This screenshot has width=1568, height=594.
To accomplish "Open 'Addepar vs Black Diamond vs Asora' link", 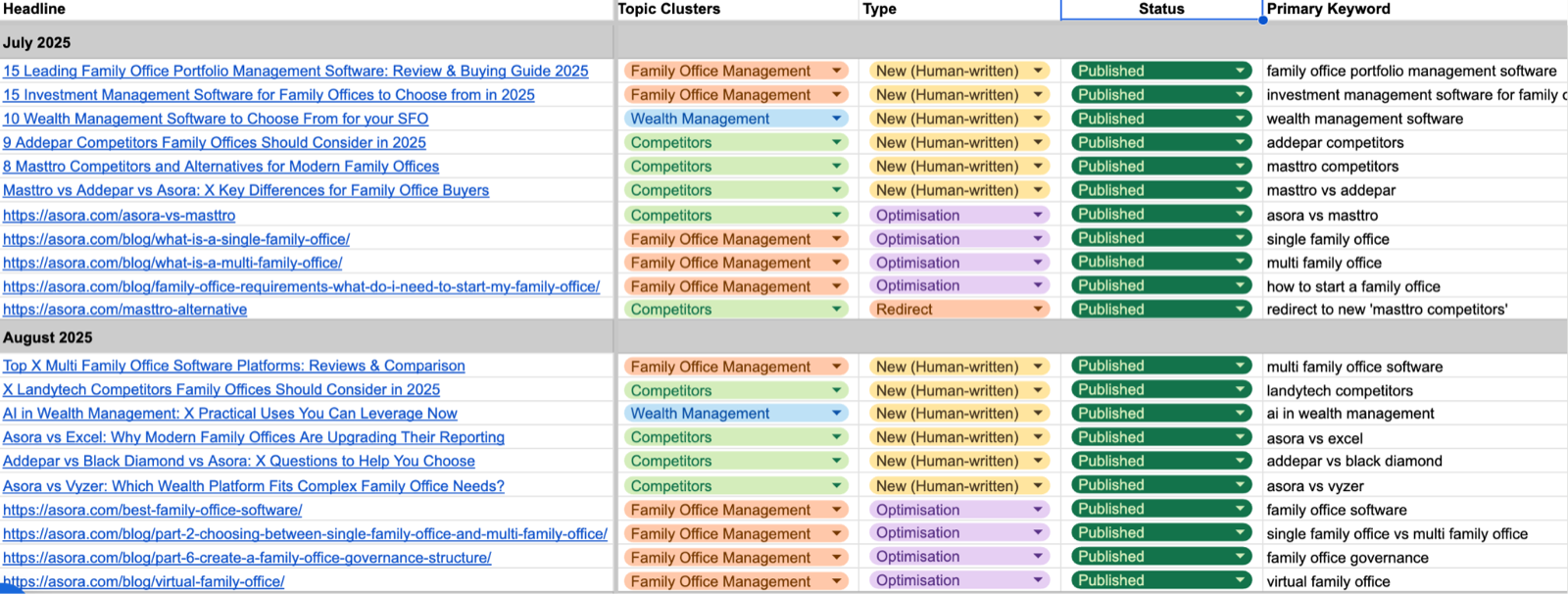I will click(x=239, y=461).
